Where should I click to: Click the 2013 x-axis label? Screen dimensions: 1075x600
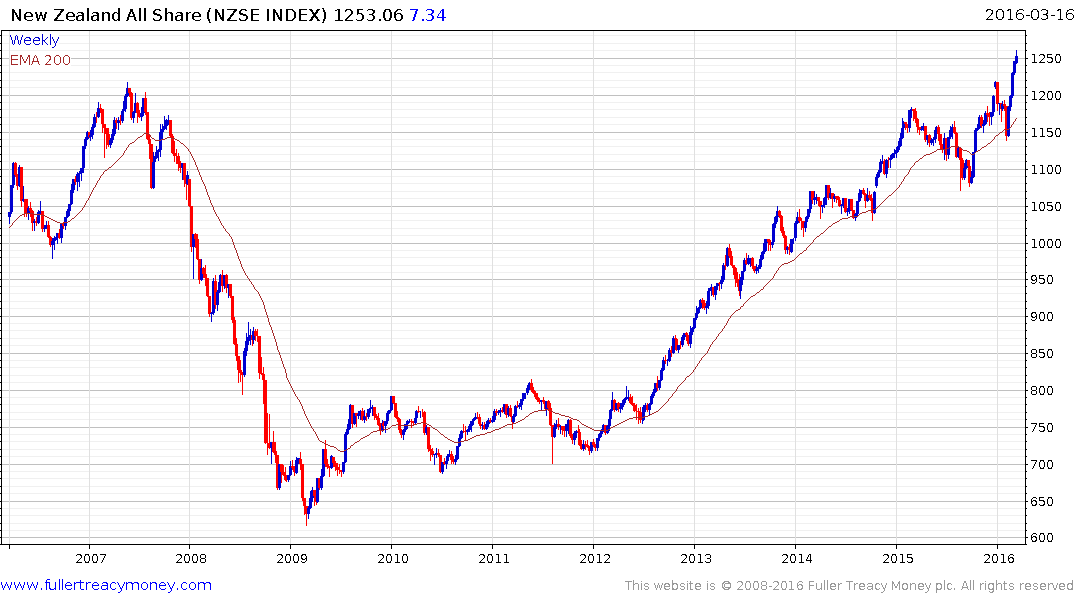click(x=696, y=558)
